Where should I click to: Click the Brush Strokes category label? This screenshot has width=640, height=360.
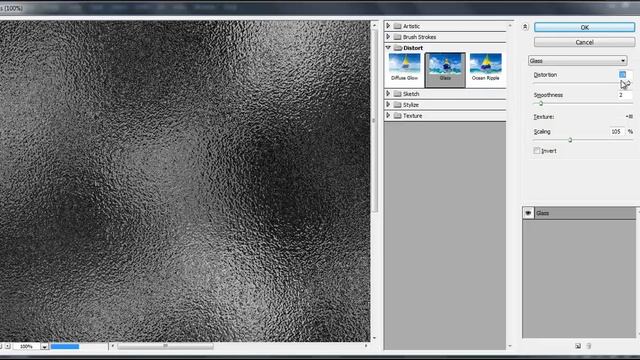point(419,37)
